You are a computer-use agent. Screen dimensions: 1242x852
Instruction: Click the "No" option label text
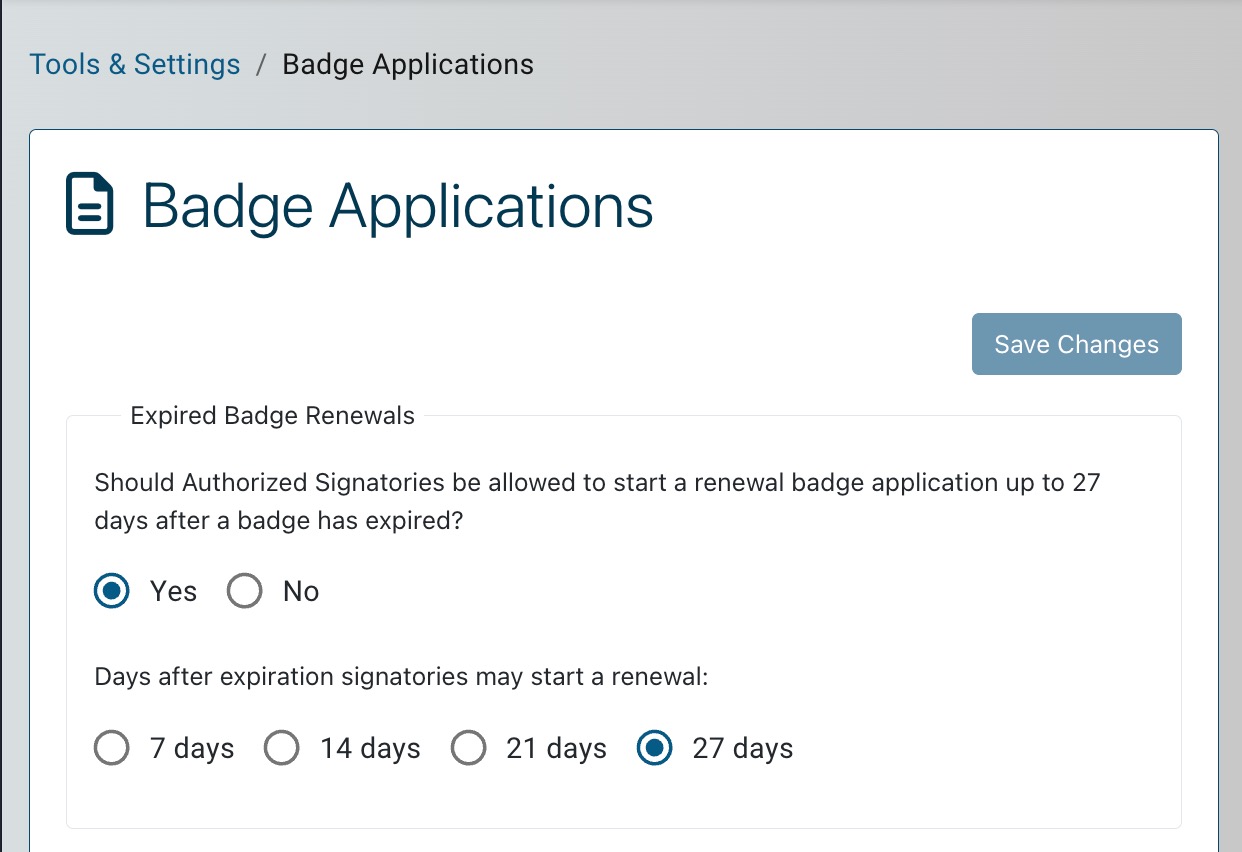tap(301, 591)
